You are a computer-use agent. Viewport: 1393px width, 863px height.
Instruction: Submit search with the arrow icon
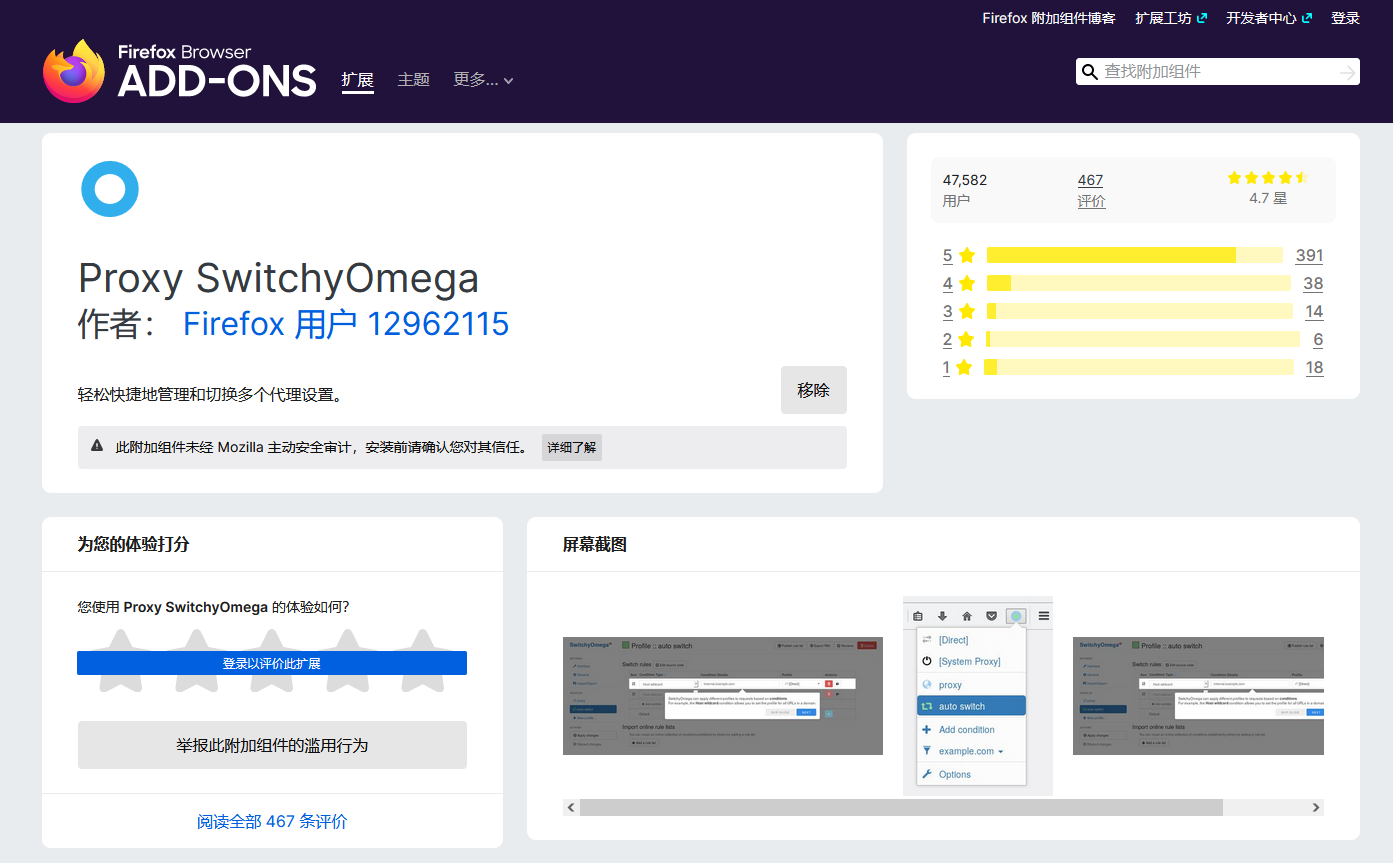point(1347,72)
